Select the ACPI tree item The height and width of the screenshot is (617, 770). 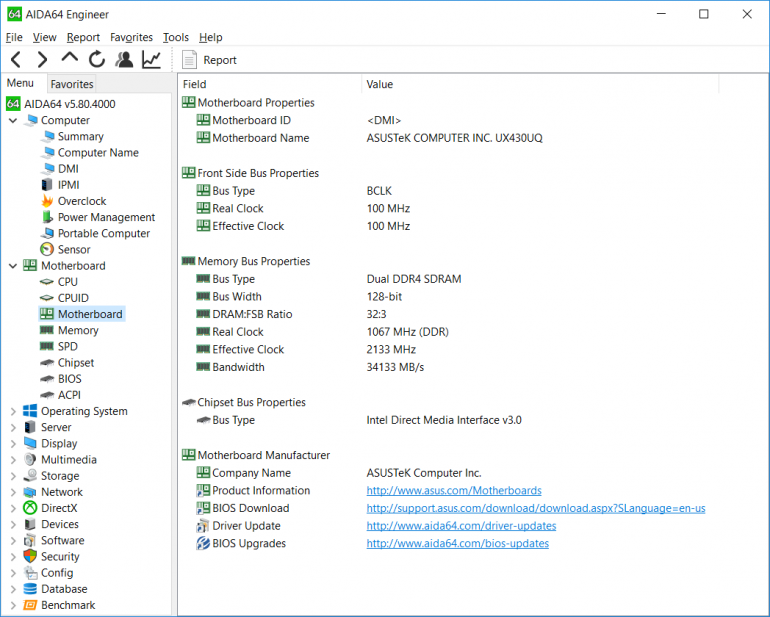click(x=69, y=395)
